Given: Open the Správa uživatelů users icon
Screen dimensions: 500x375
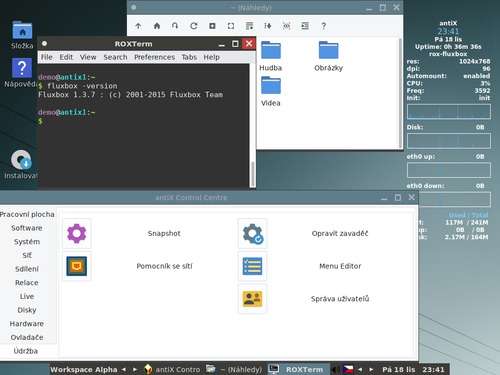Looking at the screenshot, I should [252, 299].
